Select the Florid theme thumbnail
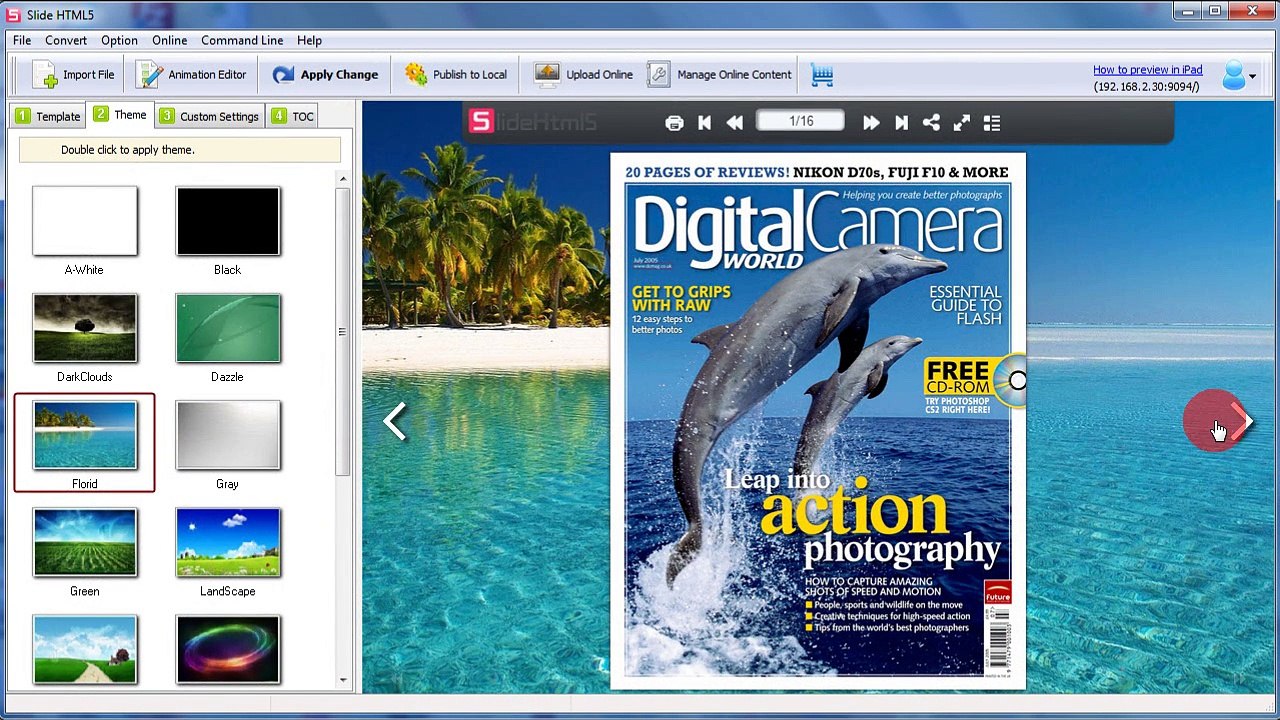This screenshot has height=720, width=1280. (x=85, y=435)
